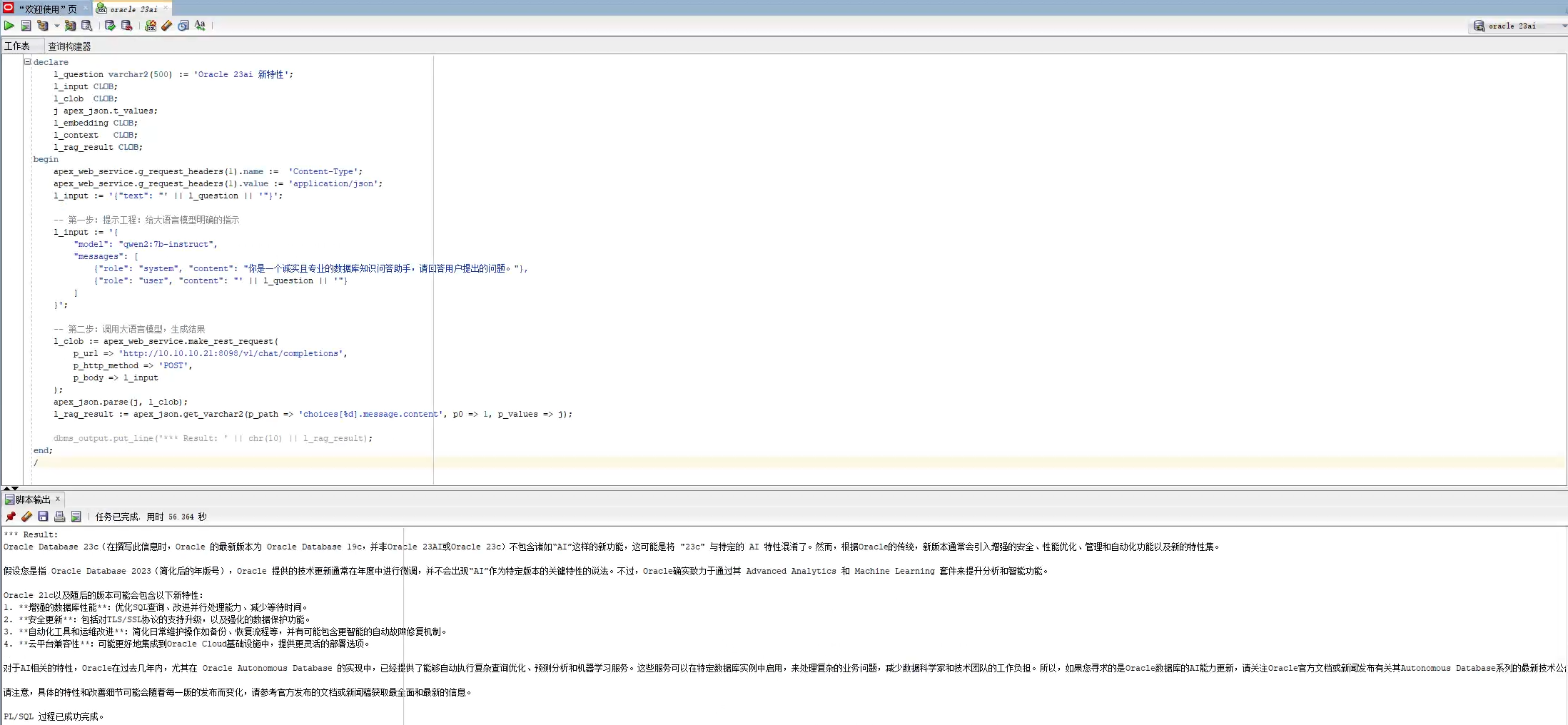
Task: Run the statement with the green play icon
Action: (x=9, y=26)
